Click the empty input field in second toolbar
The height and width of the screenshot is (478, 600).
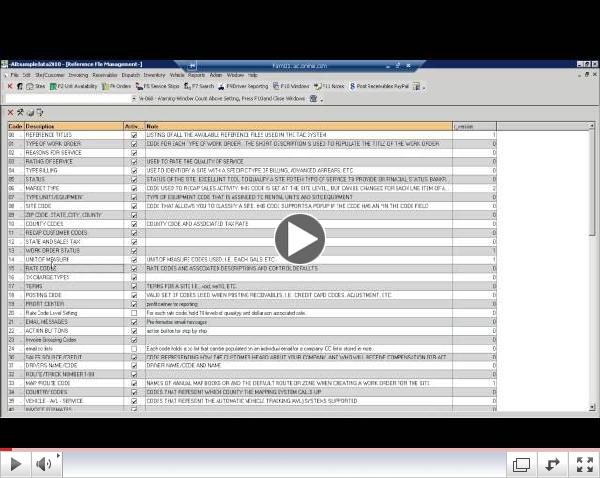click(69, 99)
